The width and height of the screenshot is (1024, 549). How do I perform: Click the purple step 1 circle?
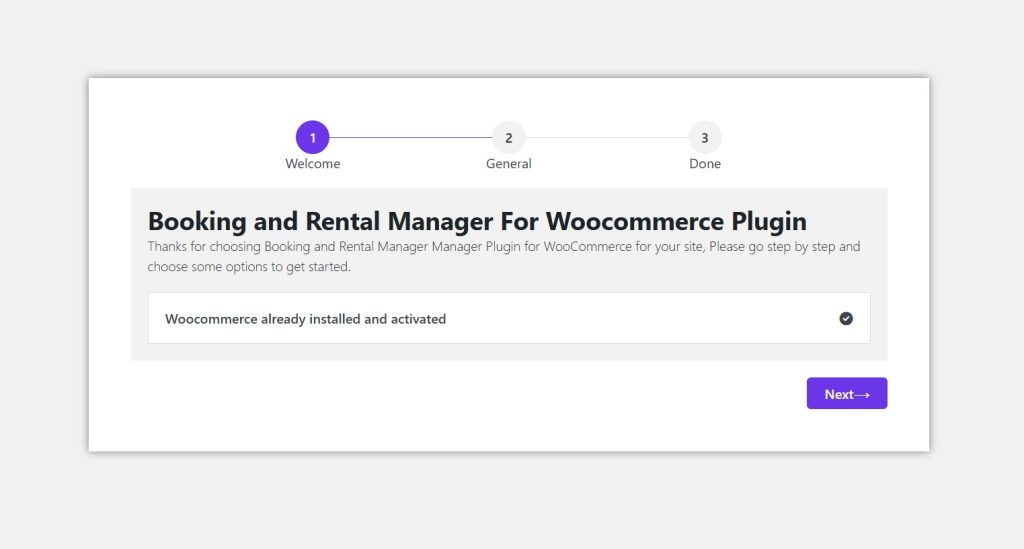[x=312, y=138]
